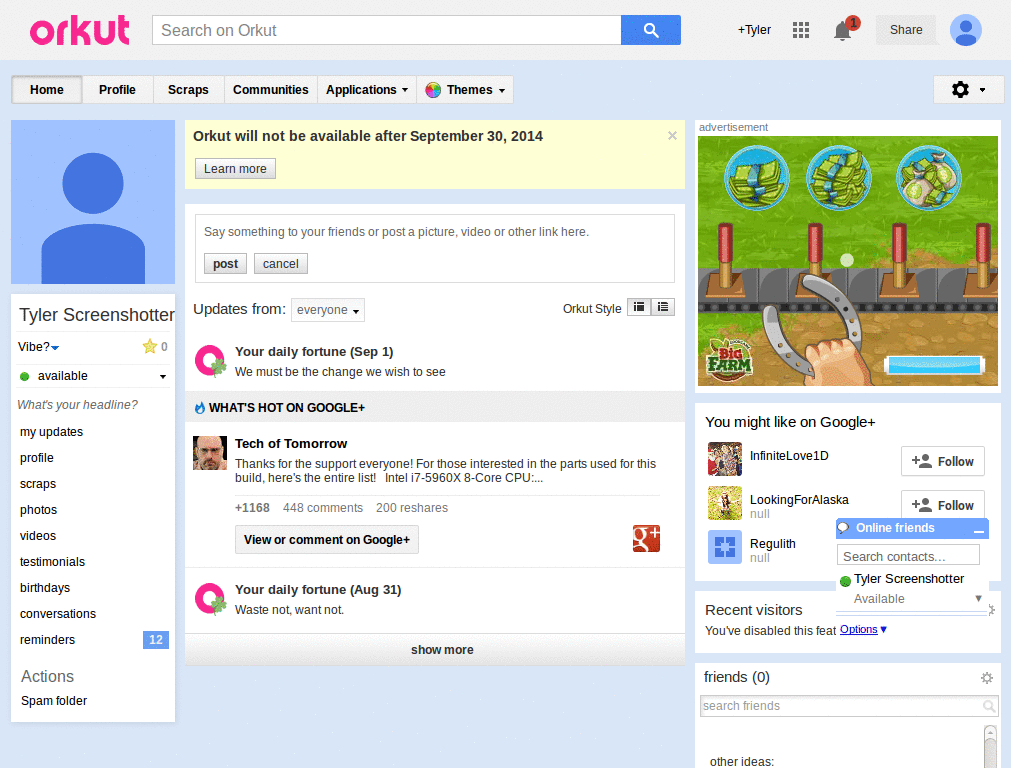Click the What's Hot flame icon
Viewport: 1024px width, 768px height.
pos(200,408)
